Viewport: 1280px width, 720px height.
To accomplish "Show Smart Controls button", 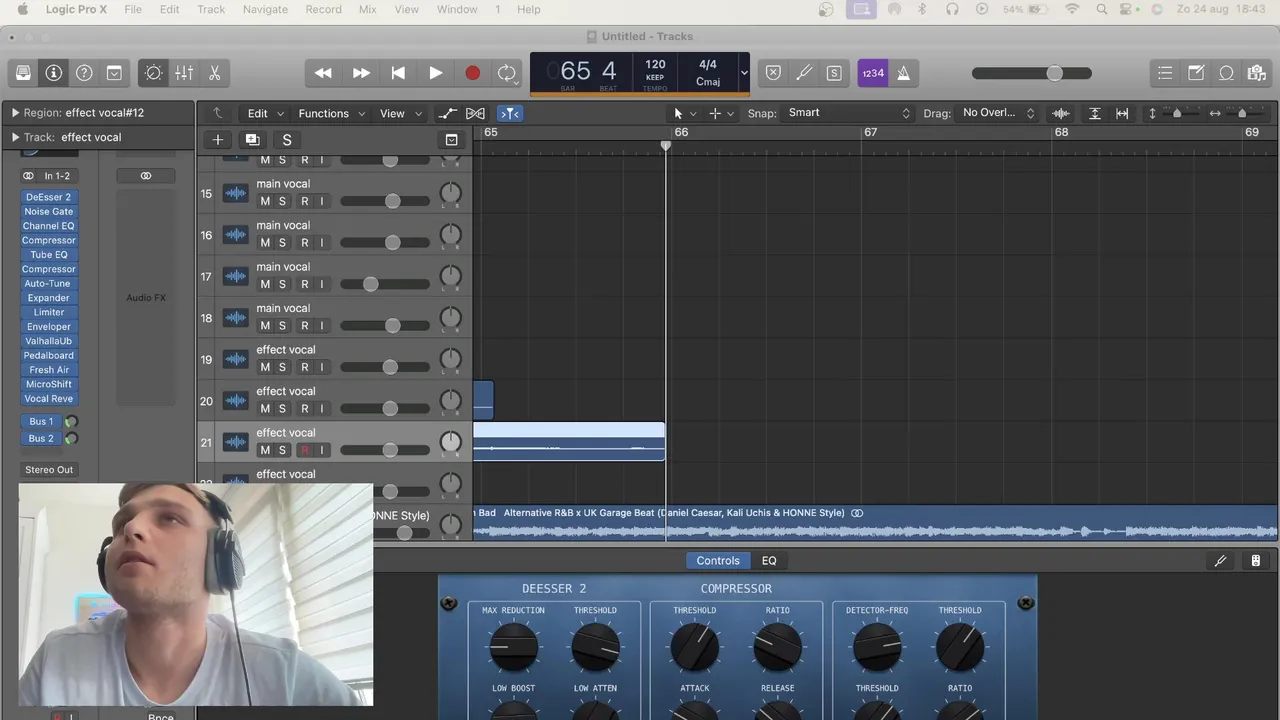I will click(154, 73).
